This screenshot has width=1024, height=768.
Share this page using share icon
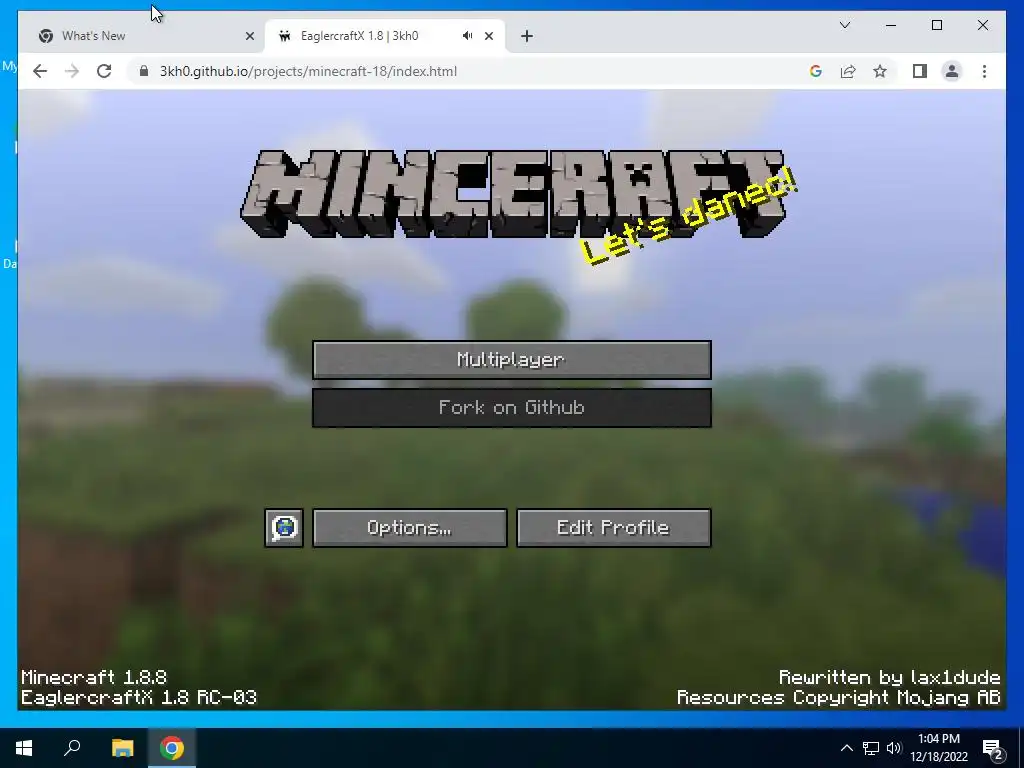coord(848,71)
